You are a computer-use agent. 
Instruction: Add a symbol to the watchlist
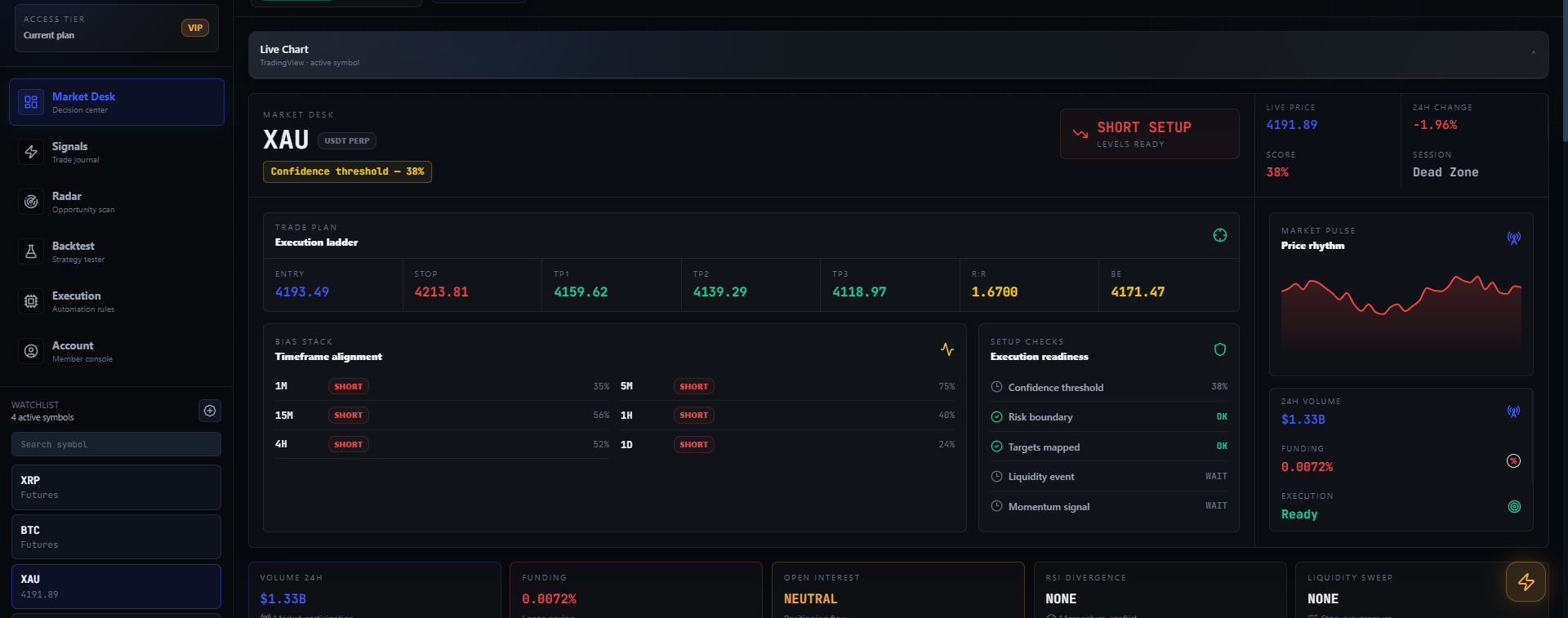(210, 411)
